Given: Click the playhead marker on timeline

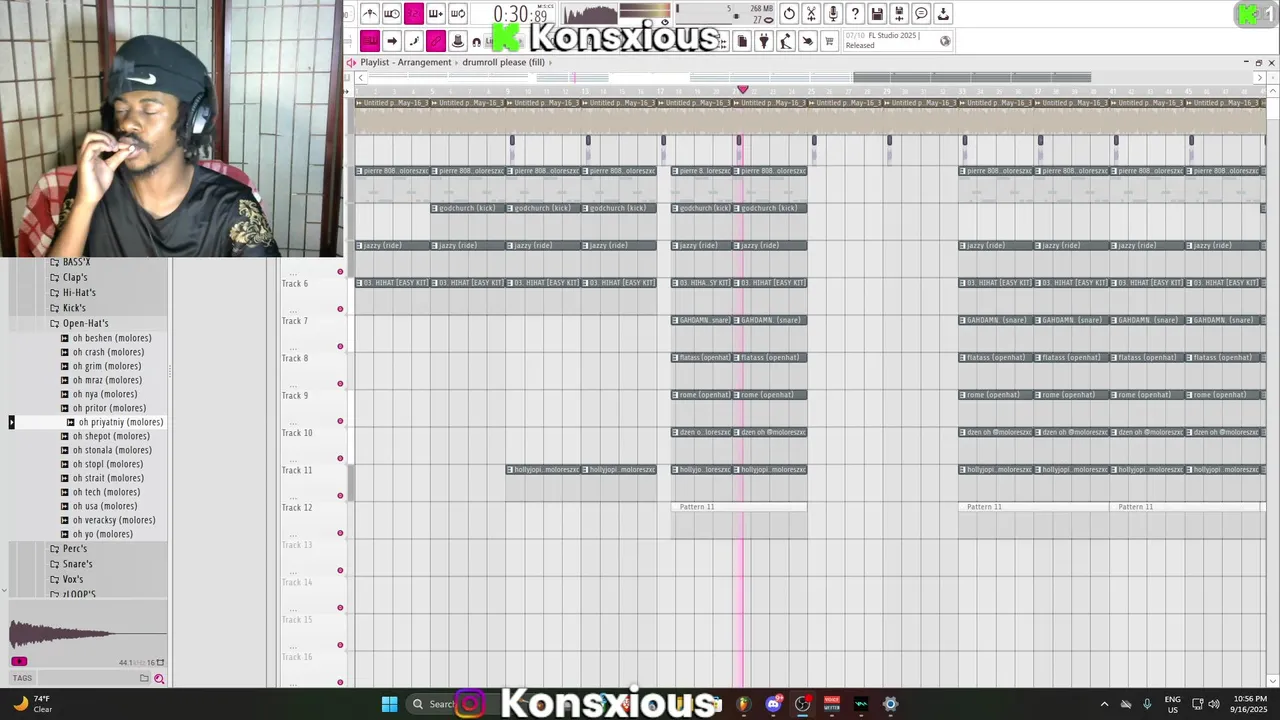Looking at the screenshot, I should (742, 90).
